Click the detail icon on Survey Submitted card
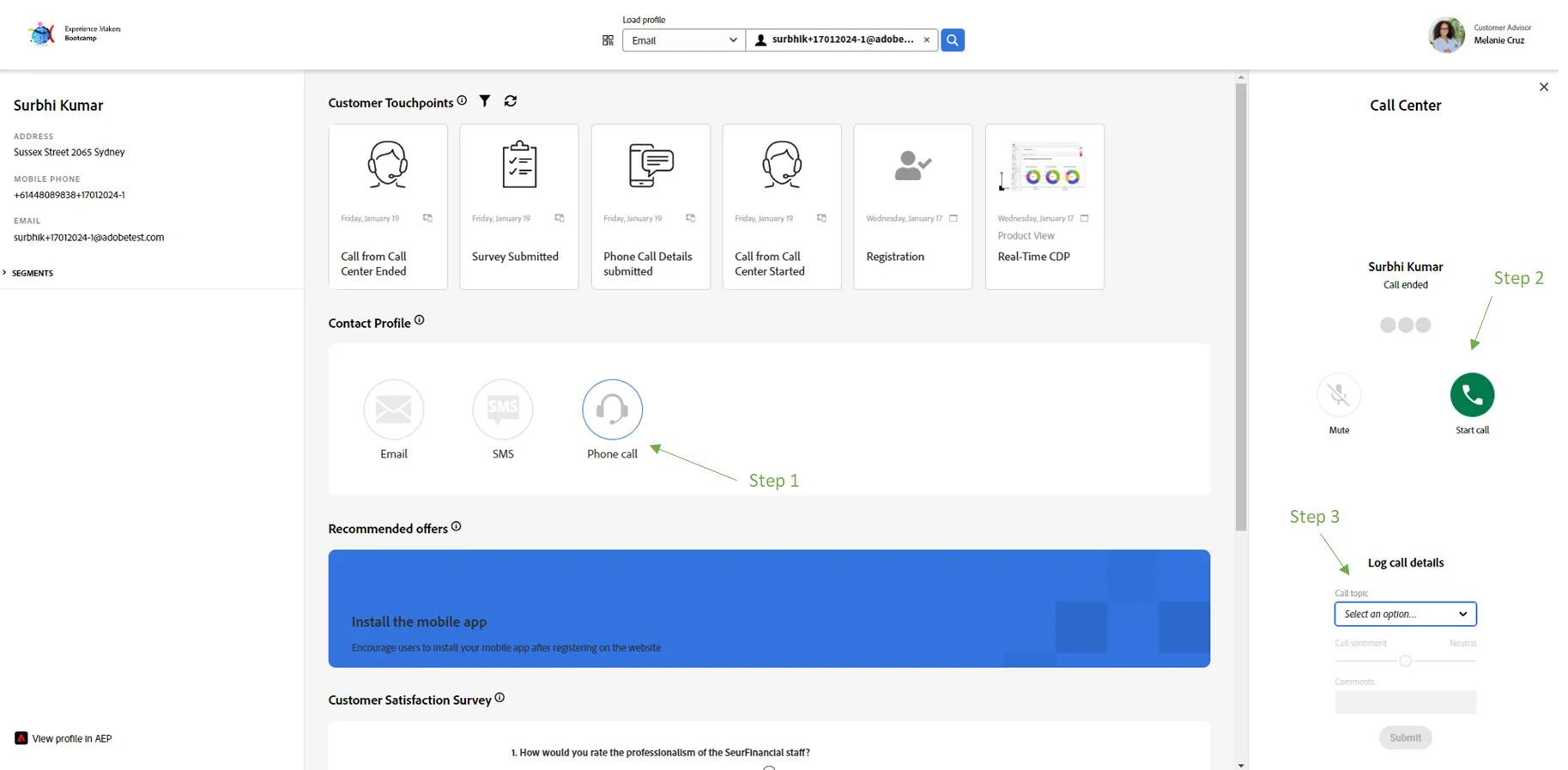This screenshot has height=770, width=1568. tap(560, 218)
